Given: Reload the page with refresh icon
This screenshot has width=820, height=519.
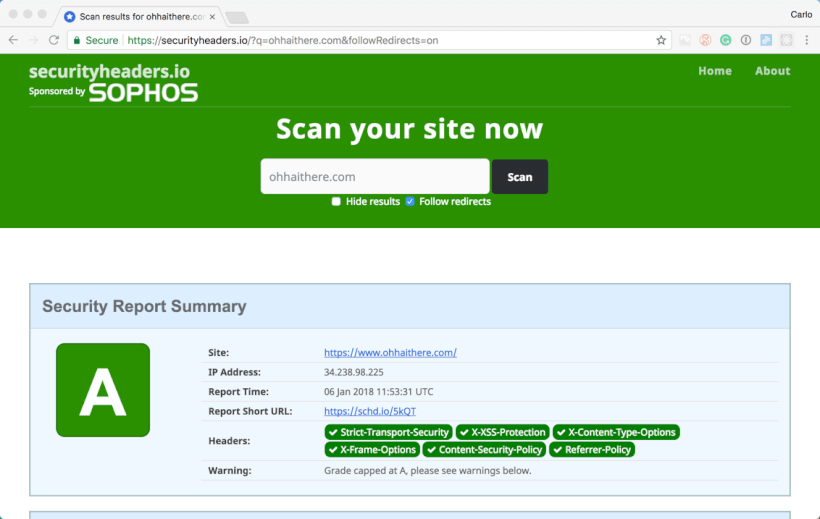Looking at the screenshot, I should coord(54,40).
